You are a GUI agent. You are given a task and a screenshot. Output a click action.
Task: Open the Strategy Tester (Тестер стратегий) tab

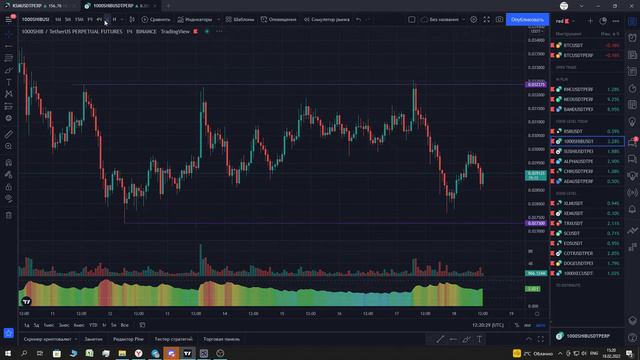tap(173, 339)
